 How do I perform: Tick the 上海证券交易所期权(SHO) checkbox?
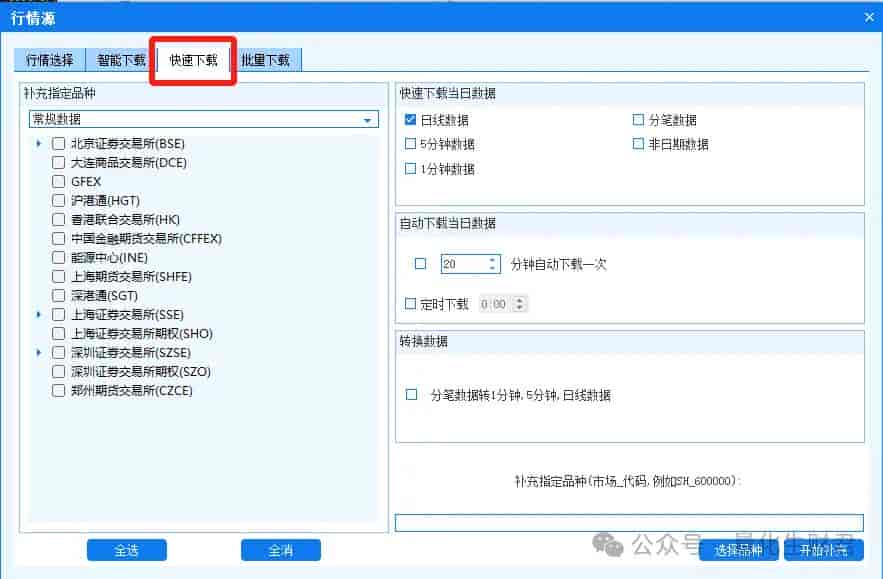tap(58, 333)
